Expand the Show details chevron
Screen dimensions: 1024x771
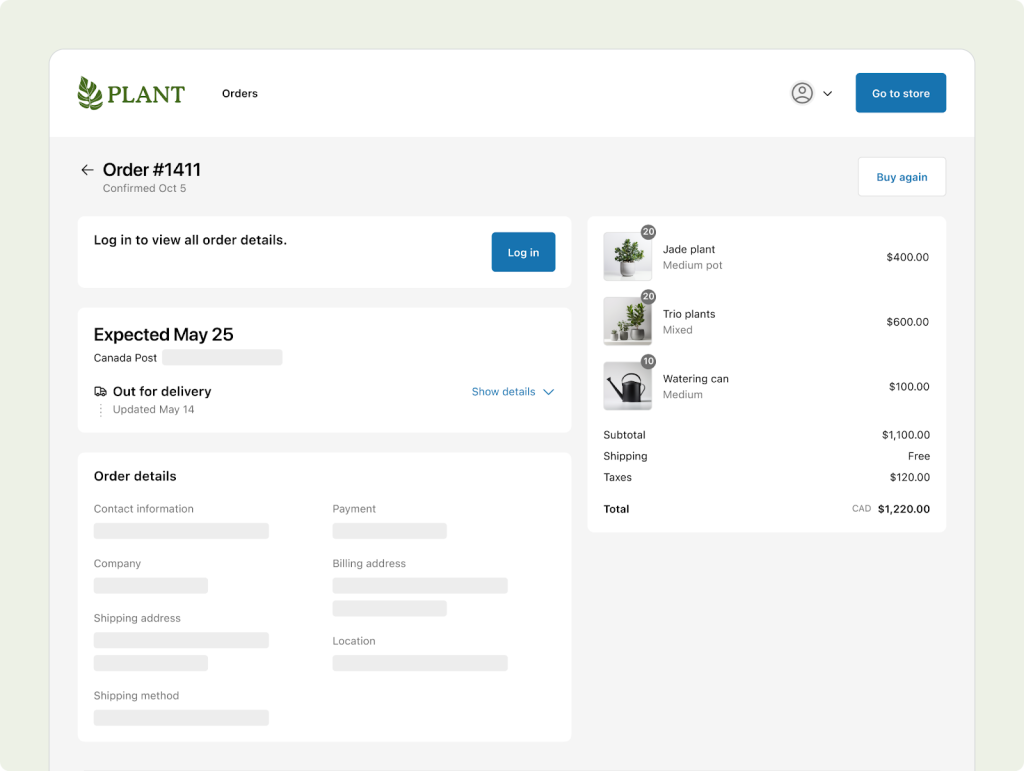[548, 392]
